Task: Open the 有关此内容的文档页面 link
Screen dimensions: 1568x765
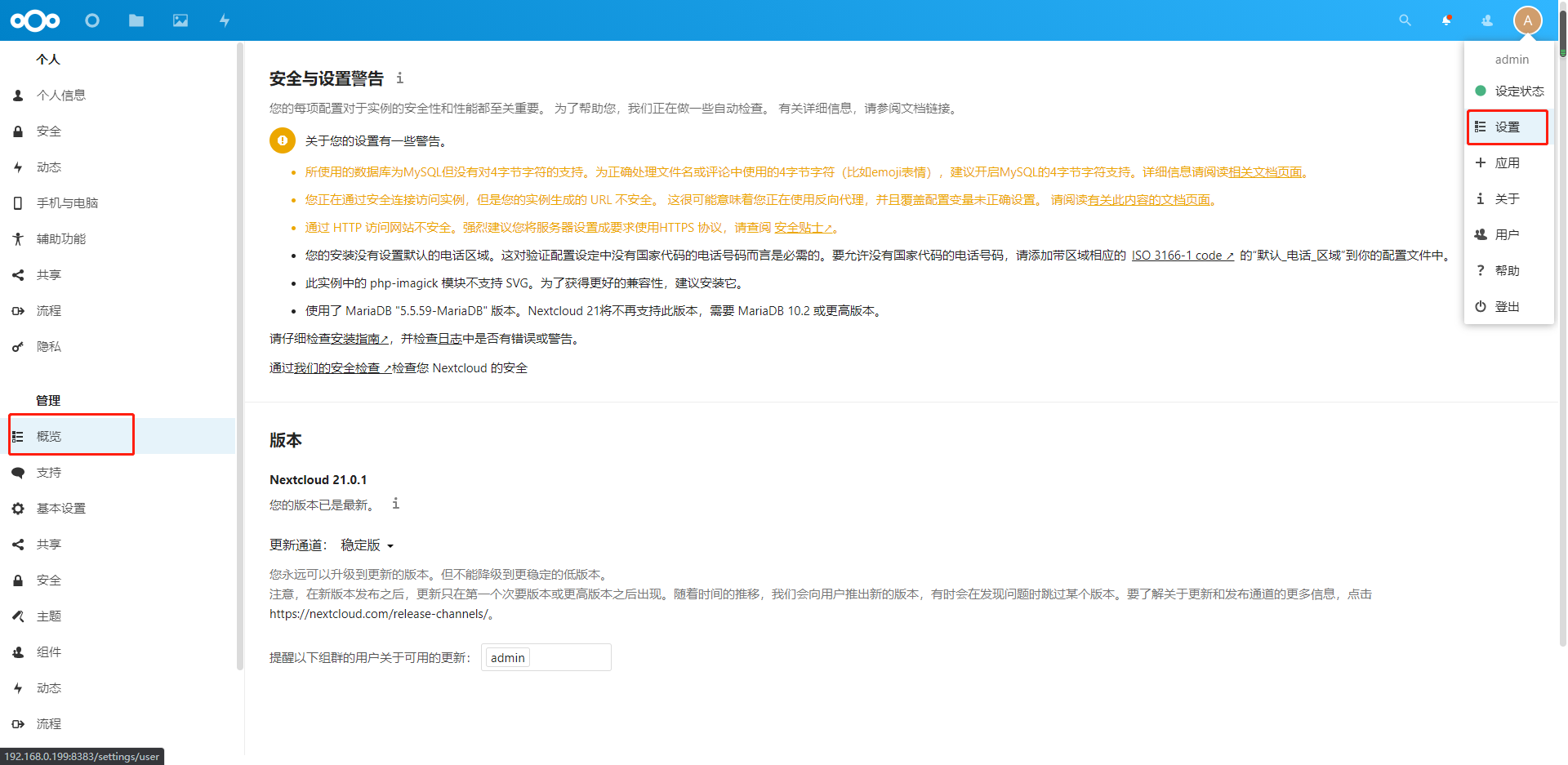Action: coord(1149,200)
